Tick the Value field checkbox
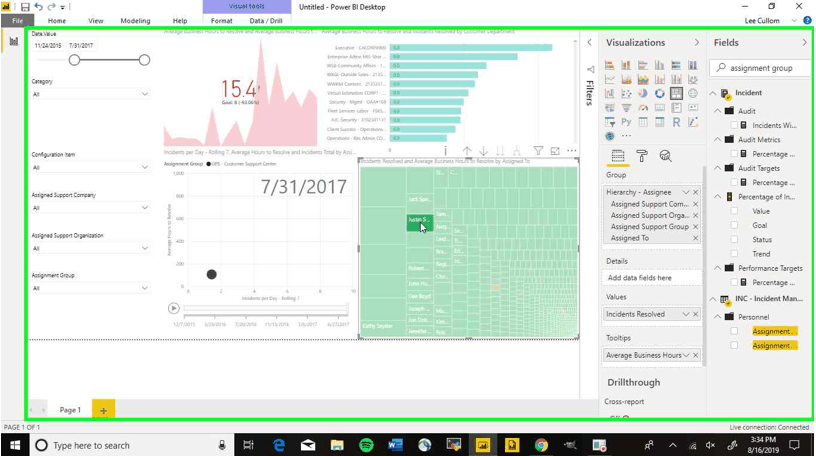 coord(734,211)
